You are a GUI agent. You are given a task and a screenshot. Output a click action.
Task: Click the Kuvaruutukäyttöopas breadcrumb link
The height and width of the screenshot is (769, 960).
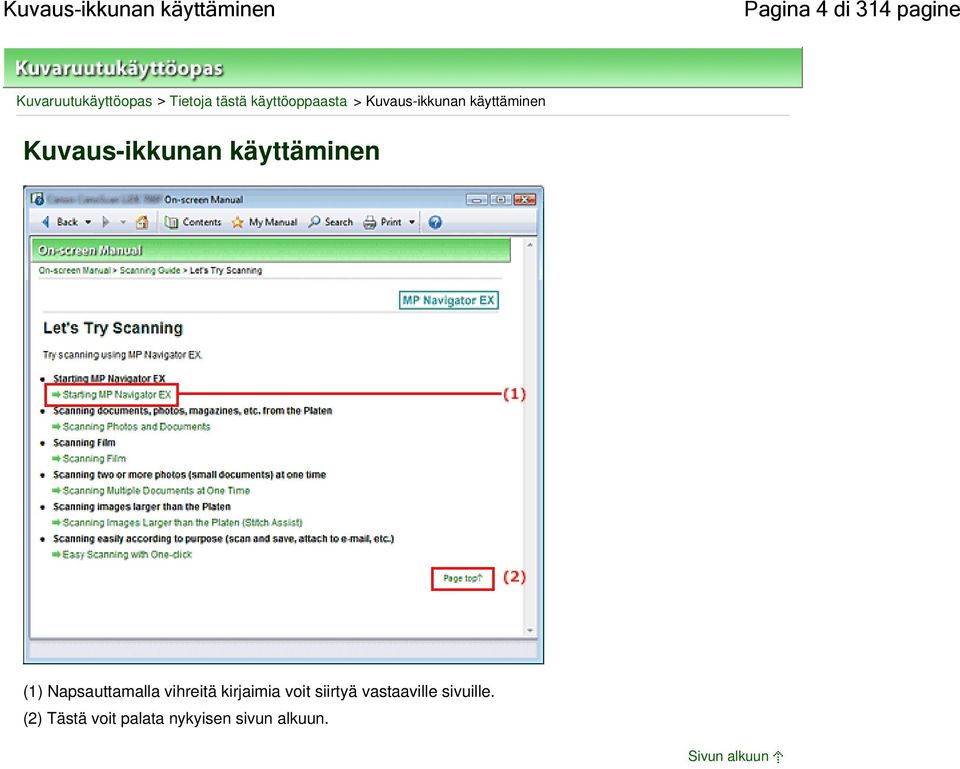[84, 101]
